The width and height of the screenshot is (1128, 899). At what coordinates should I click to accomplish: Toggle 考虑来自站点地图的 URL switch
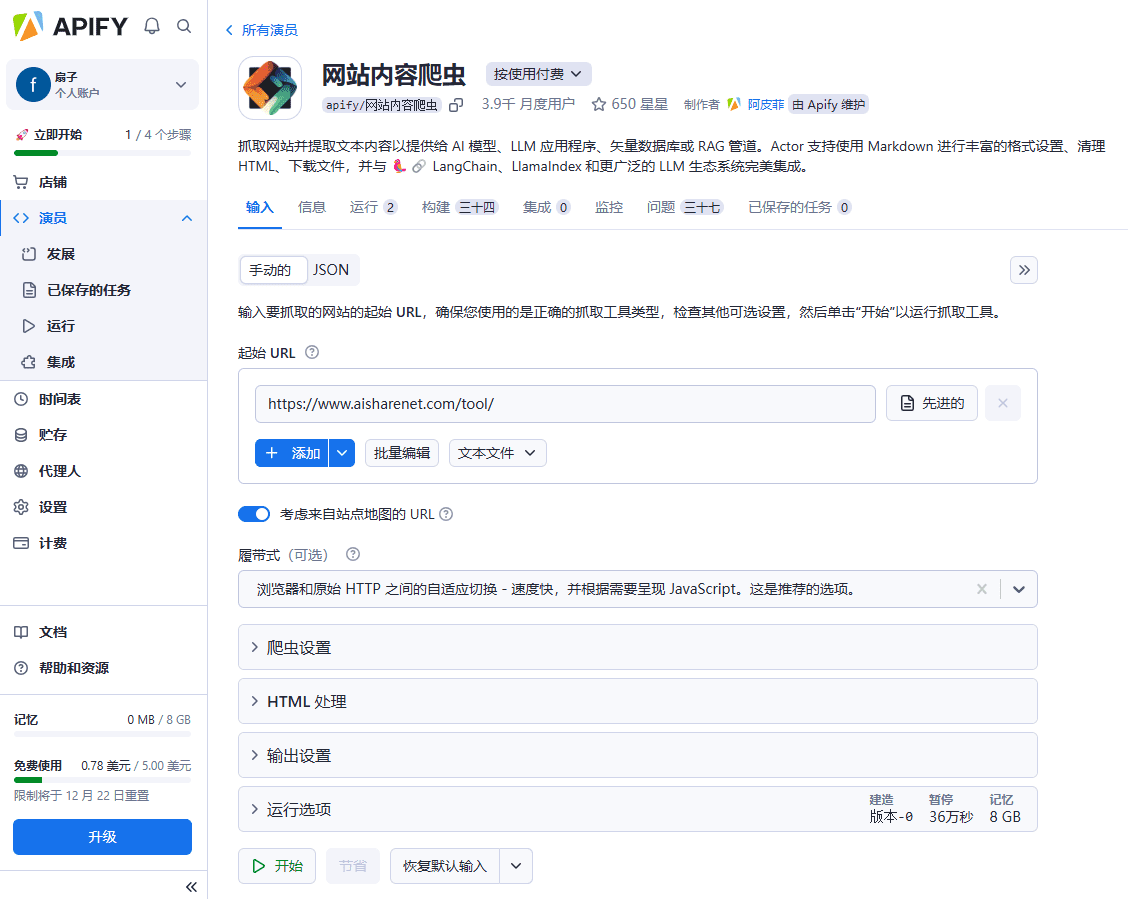(x=254, y=514)
